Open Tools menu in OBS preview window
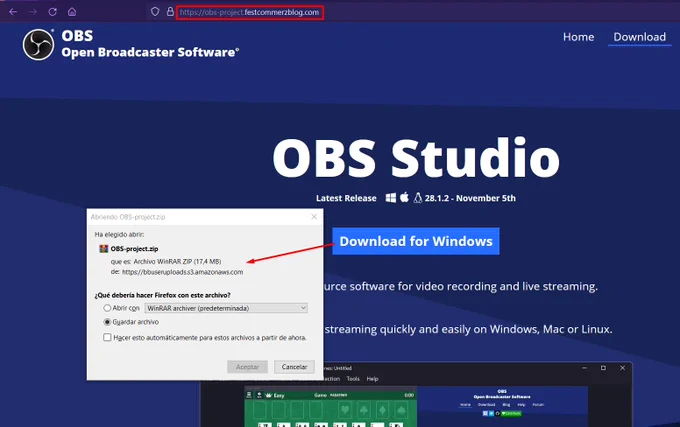The height and width of the screenshot is (427, 680). (353, 378)
